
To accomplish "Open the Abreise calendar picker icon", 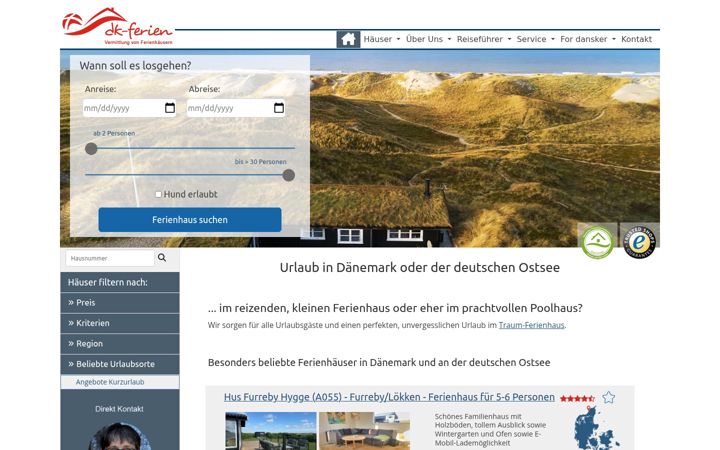I will [279, 108].
